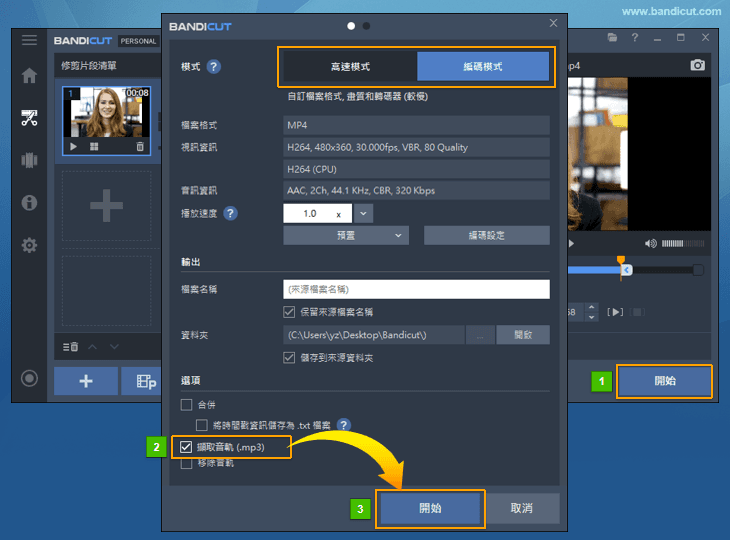The image size is (730, 540).
Task: Click 開始 in the export dialog
Action: tap(430, 508)
